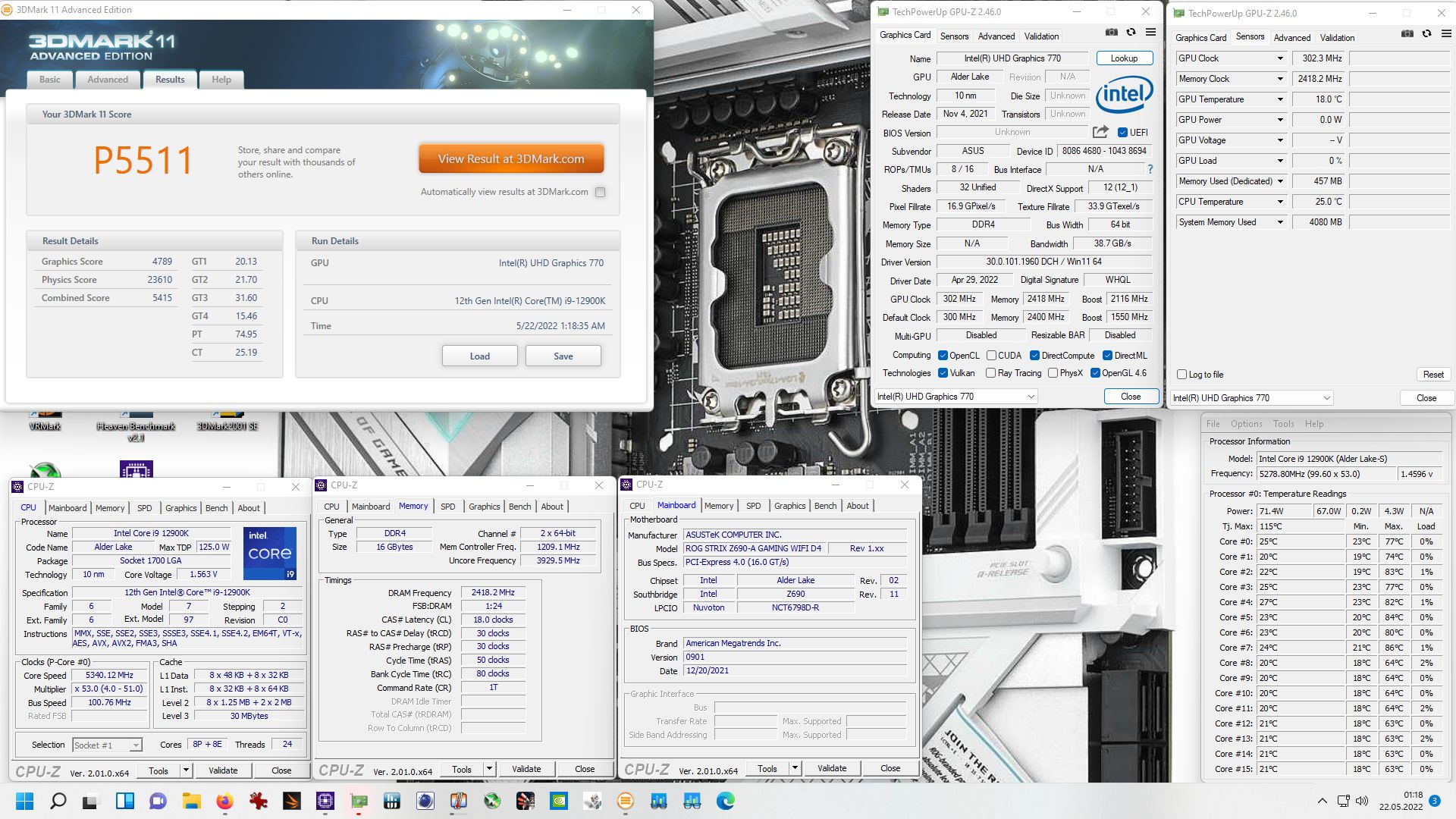The image size is (1456, 819).
Task: Open the GPU selector dropdown in the left GPU-Z window
Action: pyautogui.click(x=955, y=396)
